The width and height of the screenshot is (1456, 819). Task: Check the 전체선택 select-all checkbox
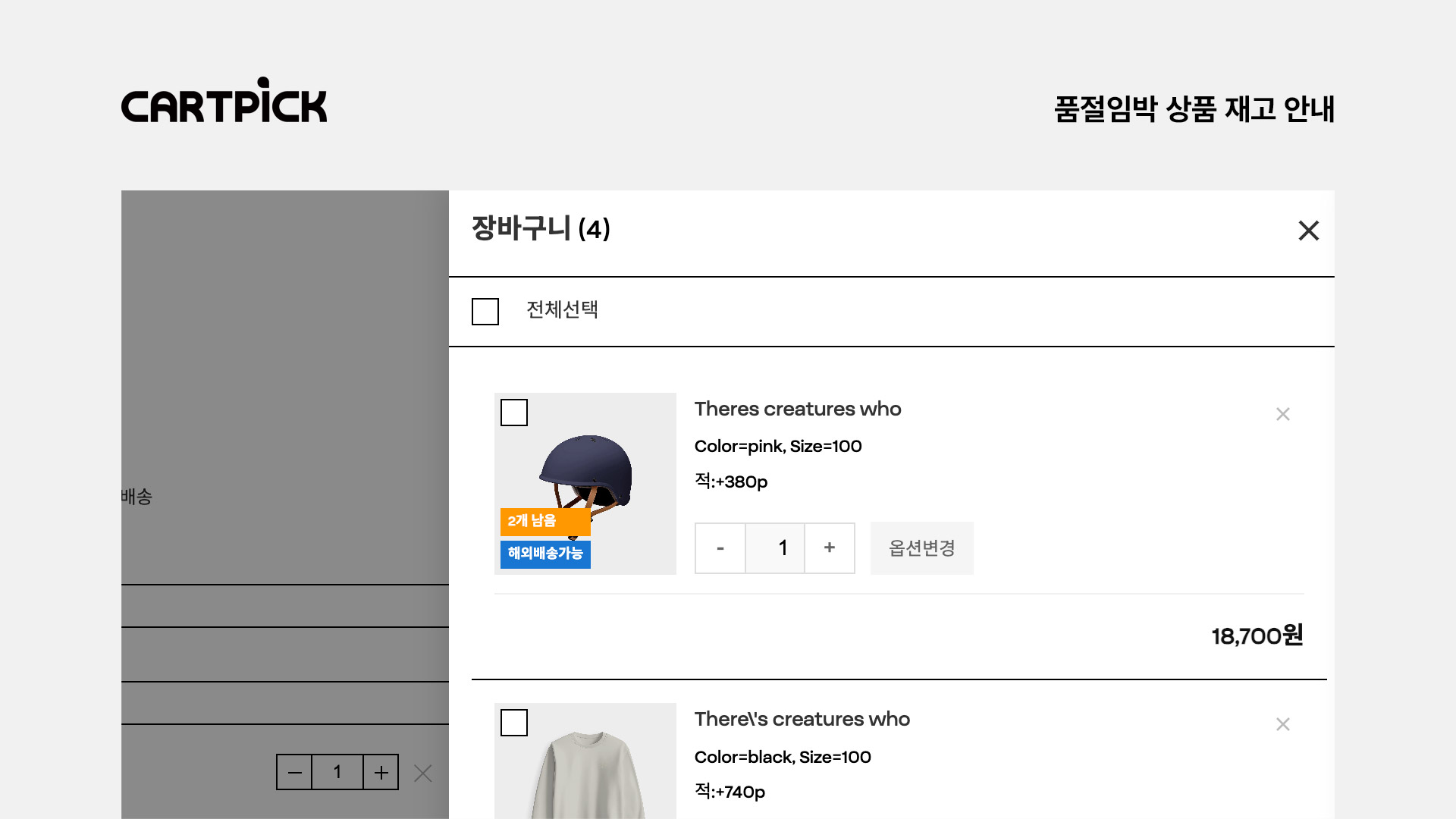click(x=485, y=312)
